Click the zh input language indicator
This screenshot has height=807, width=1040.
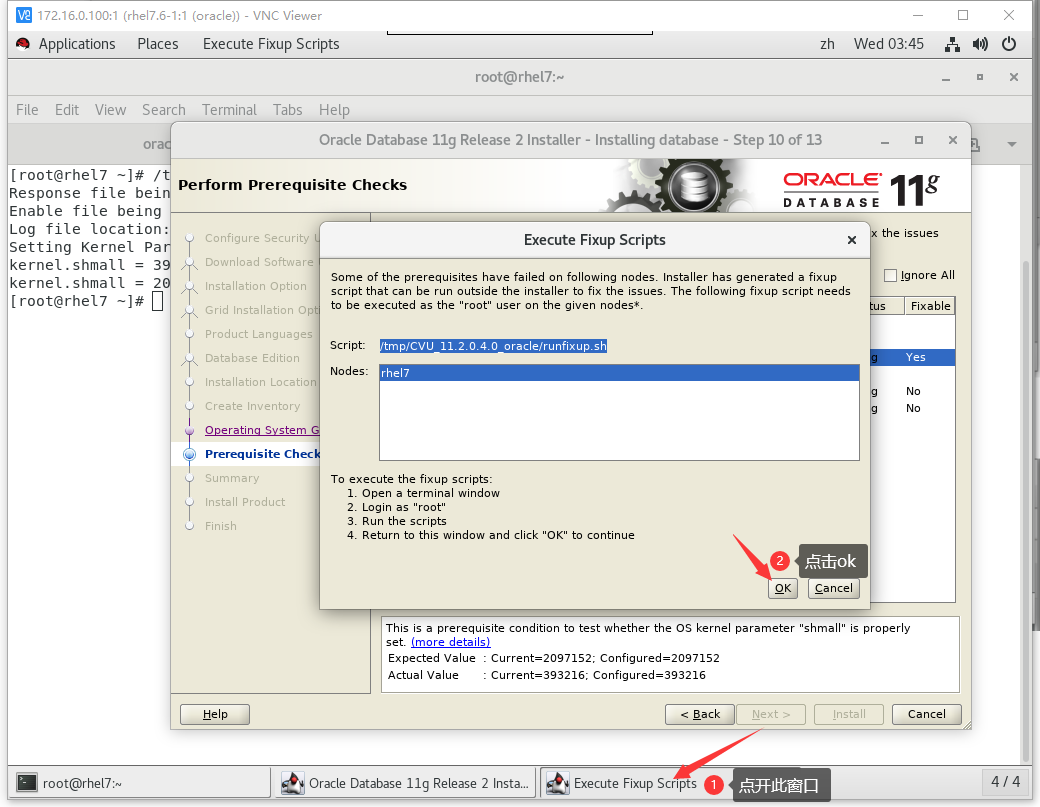click(x=827, y=44)
